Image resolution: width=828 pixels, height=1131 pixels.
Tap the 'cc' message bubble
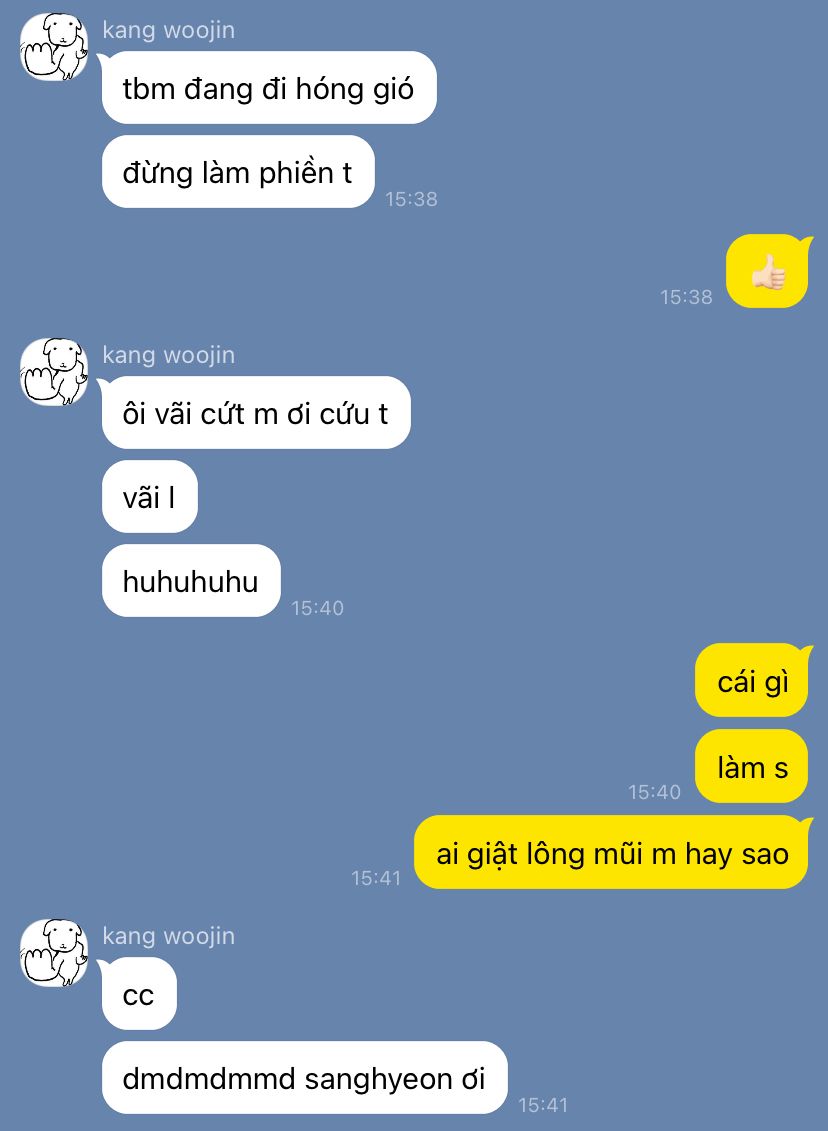(x=139, y=994)
